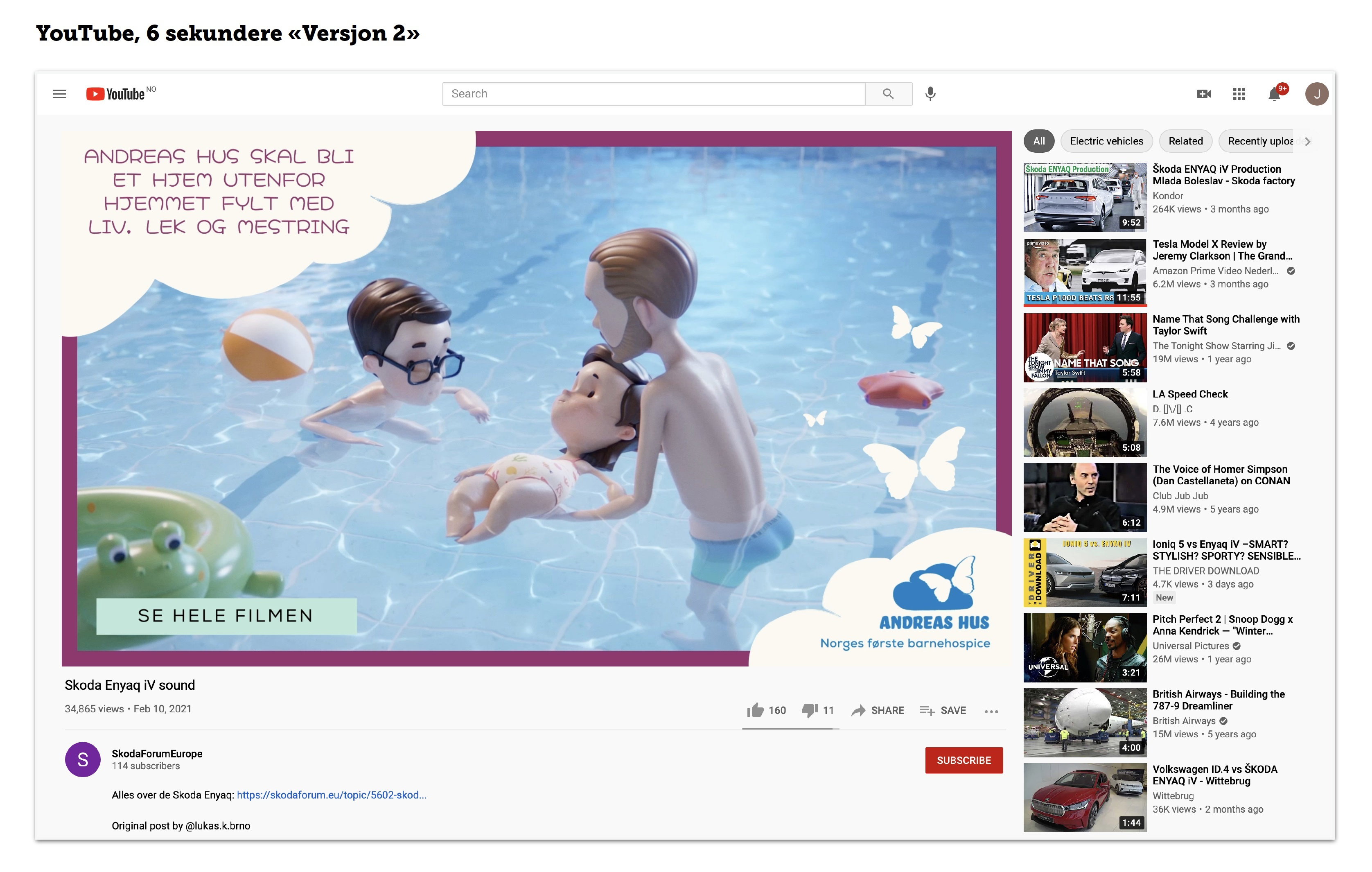This screenshot has width=1372, height=872.
Task: Select the Electric vehicles filter chip
Action: [x=1106, y=141]
